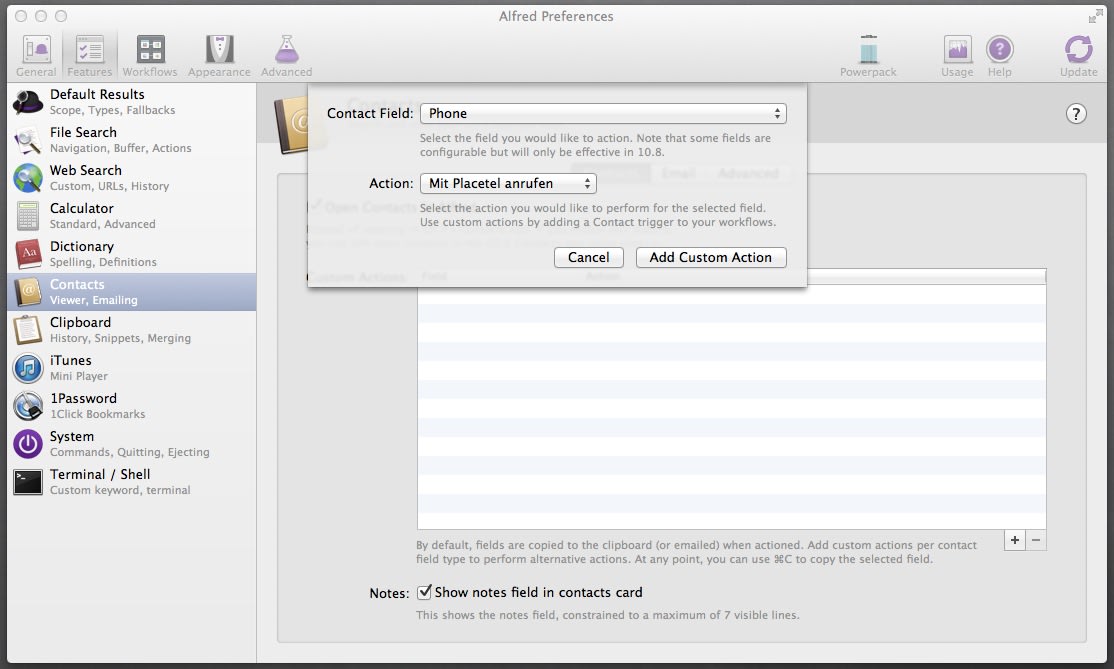Click the Dictionary book icon

28,254
